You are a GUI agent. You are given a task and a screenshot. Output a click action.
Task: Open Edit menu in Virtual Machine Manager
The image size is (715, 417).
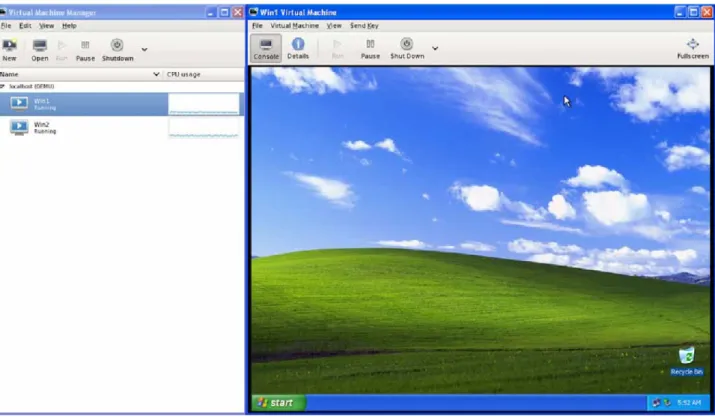pyautogui.click(x=25, y=26)
